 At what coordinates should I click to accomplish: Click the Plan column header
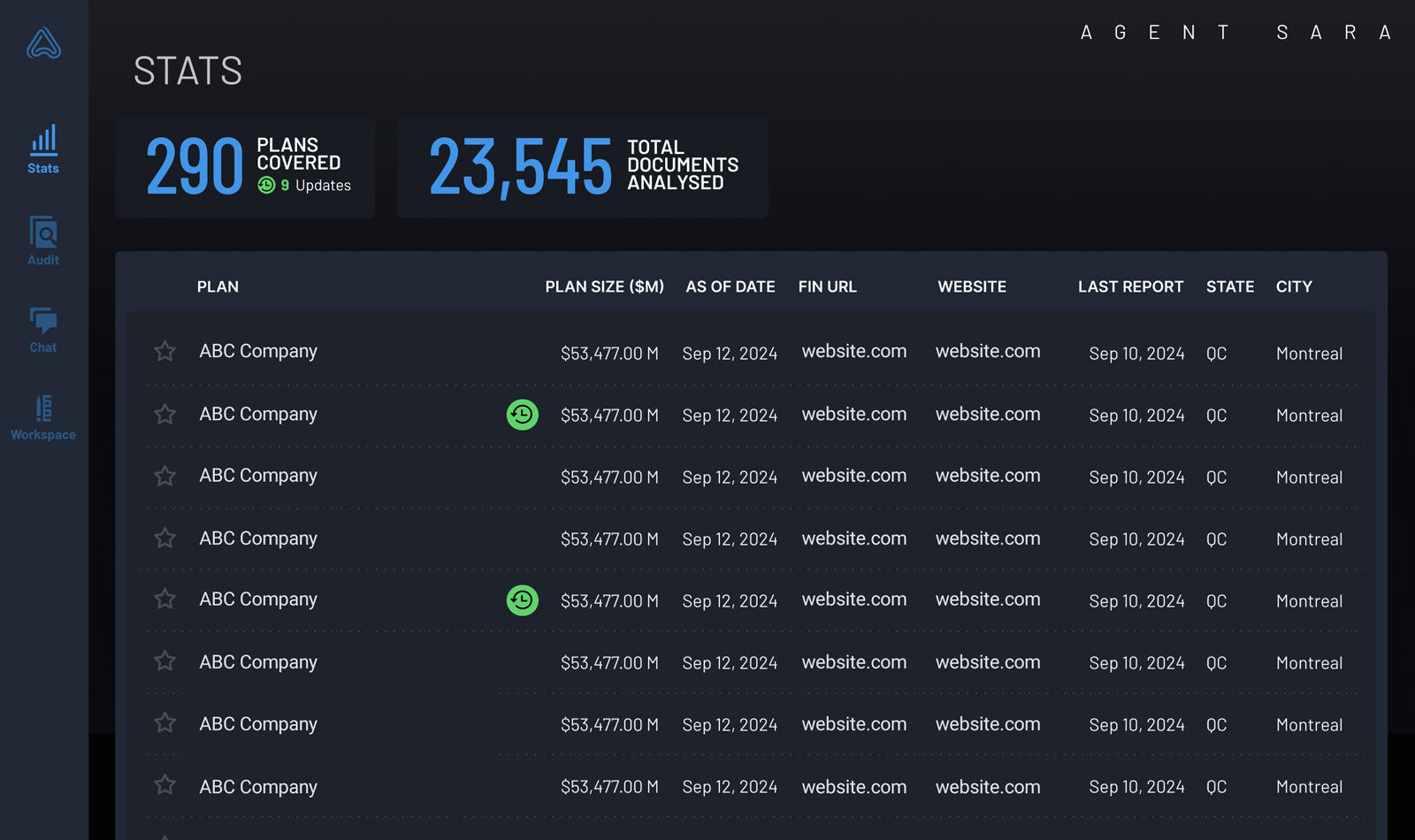click(218, 286)
